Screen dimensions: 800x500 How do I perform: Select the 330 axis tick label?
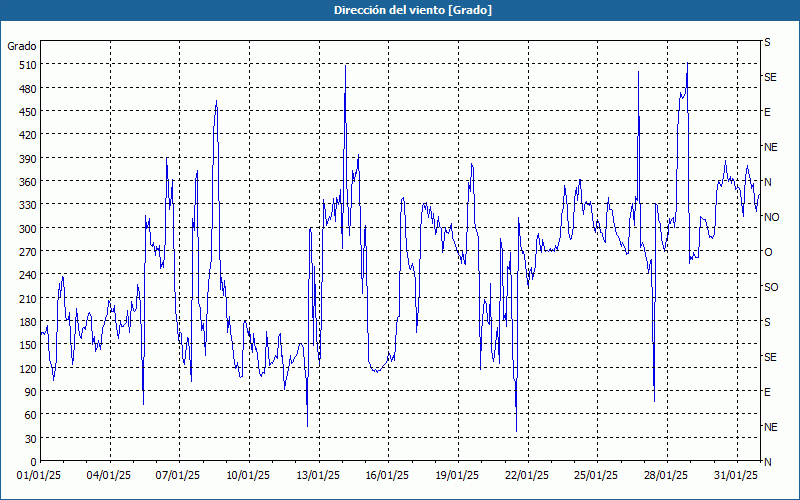(28, 205)
